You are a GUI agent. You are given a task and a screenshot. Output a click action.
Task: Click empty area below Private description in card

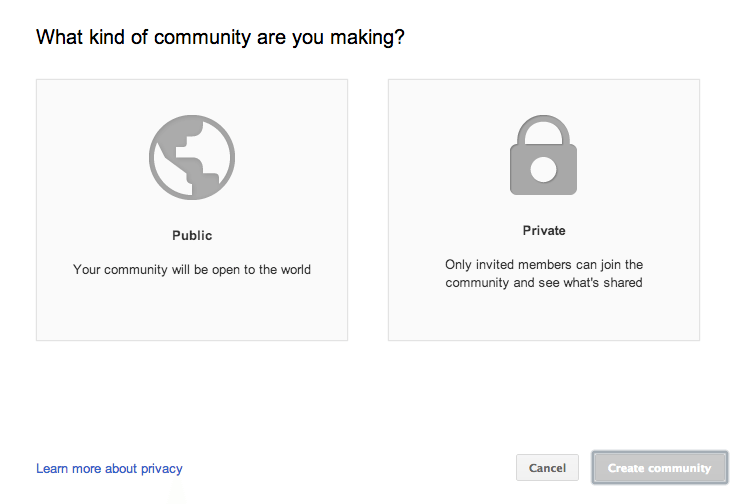click(x=544, y=316)
